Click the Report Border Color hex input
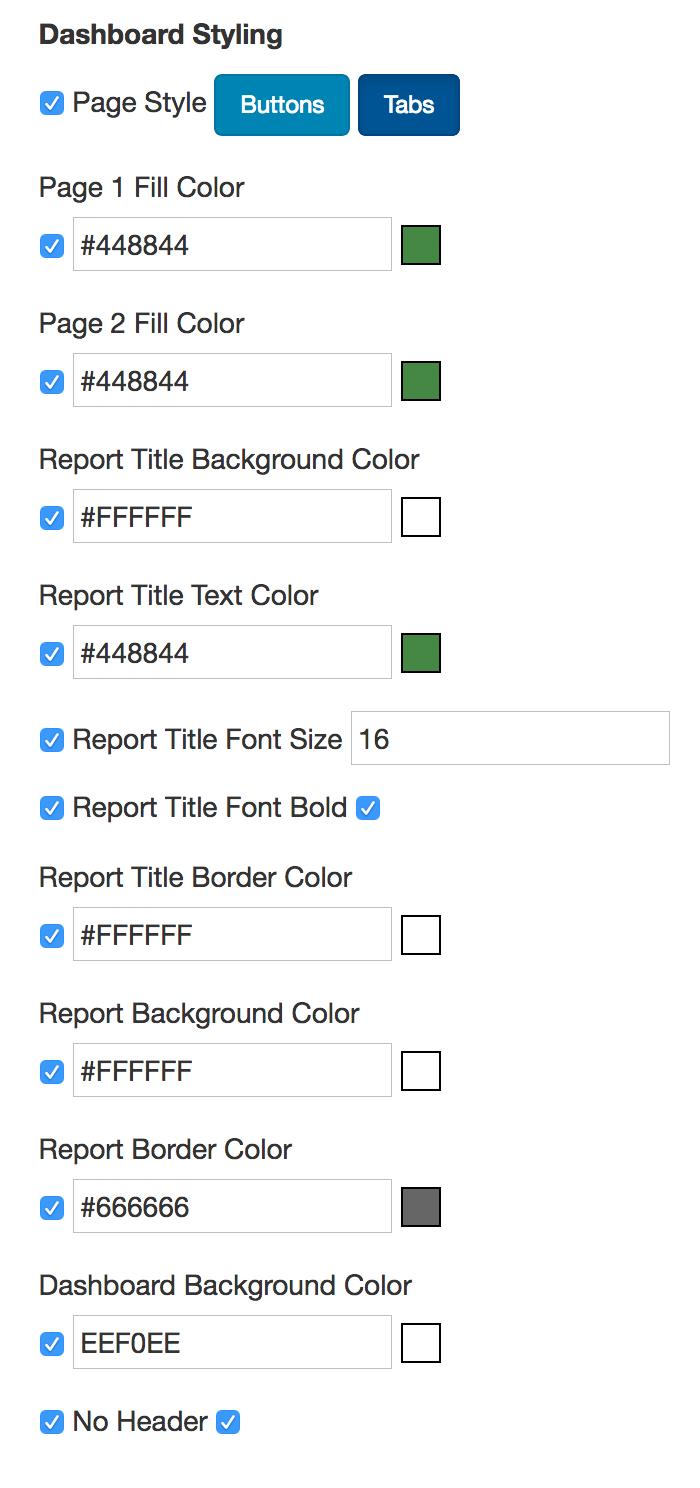This screenshot has width=700, height=1488. [231, 1206]
